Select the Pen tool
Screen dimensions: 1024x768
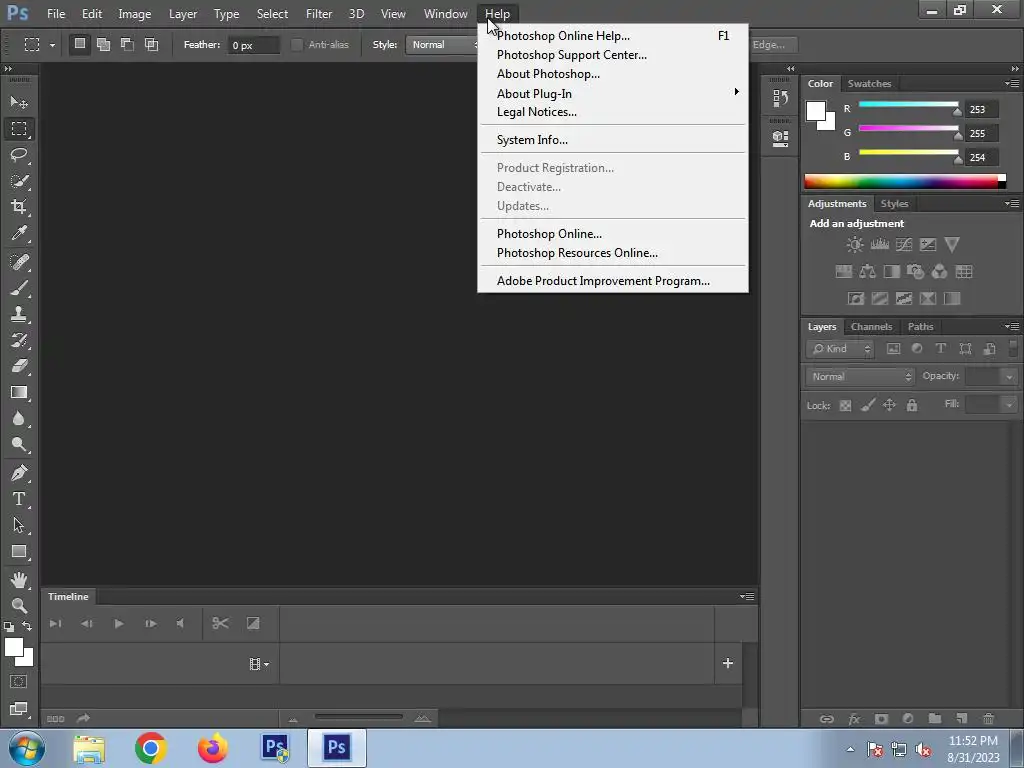tap(19, 473)
